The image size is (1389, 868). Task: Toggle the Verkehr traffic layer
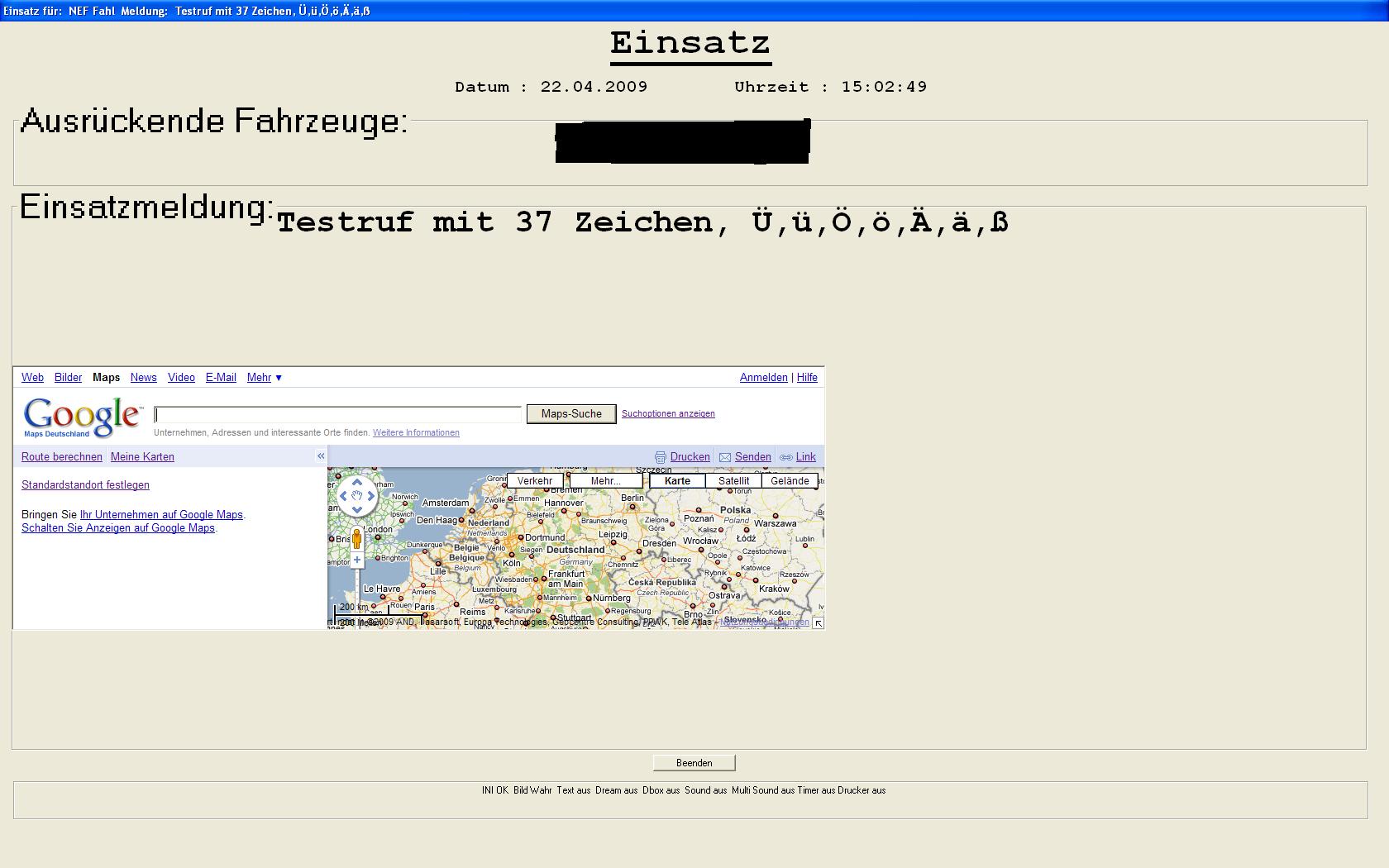click(x=535, y=481)
